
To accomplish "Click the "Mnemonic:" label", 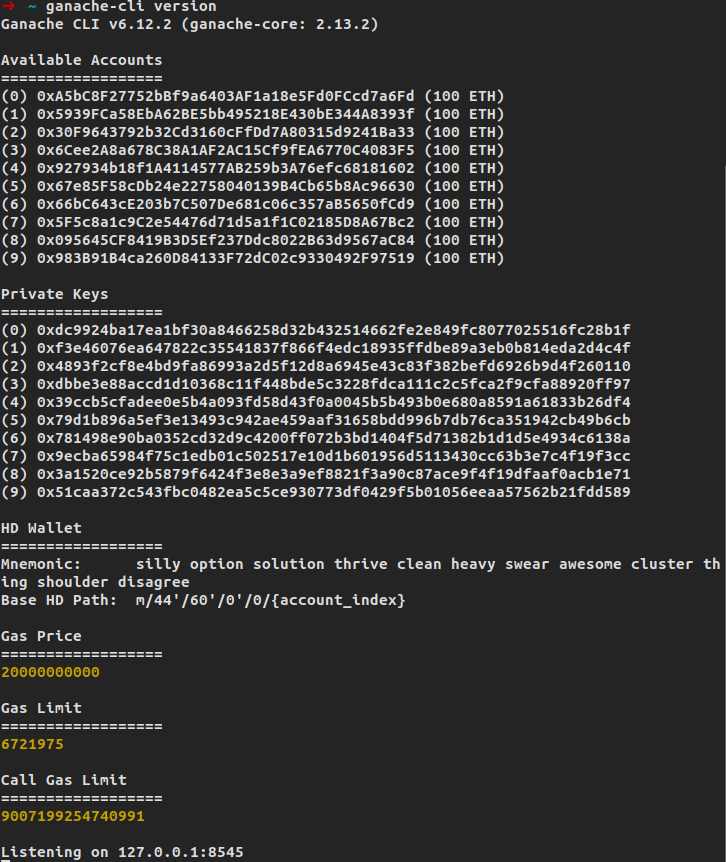I will click(41, 564).
